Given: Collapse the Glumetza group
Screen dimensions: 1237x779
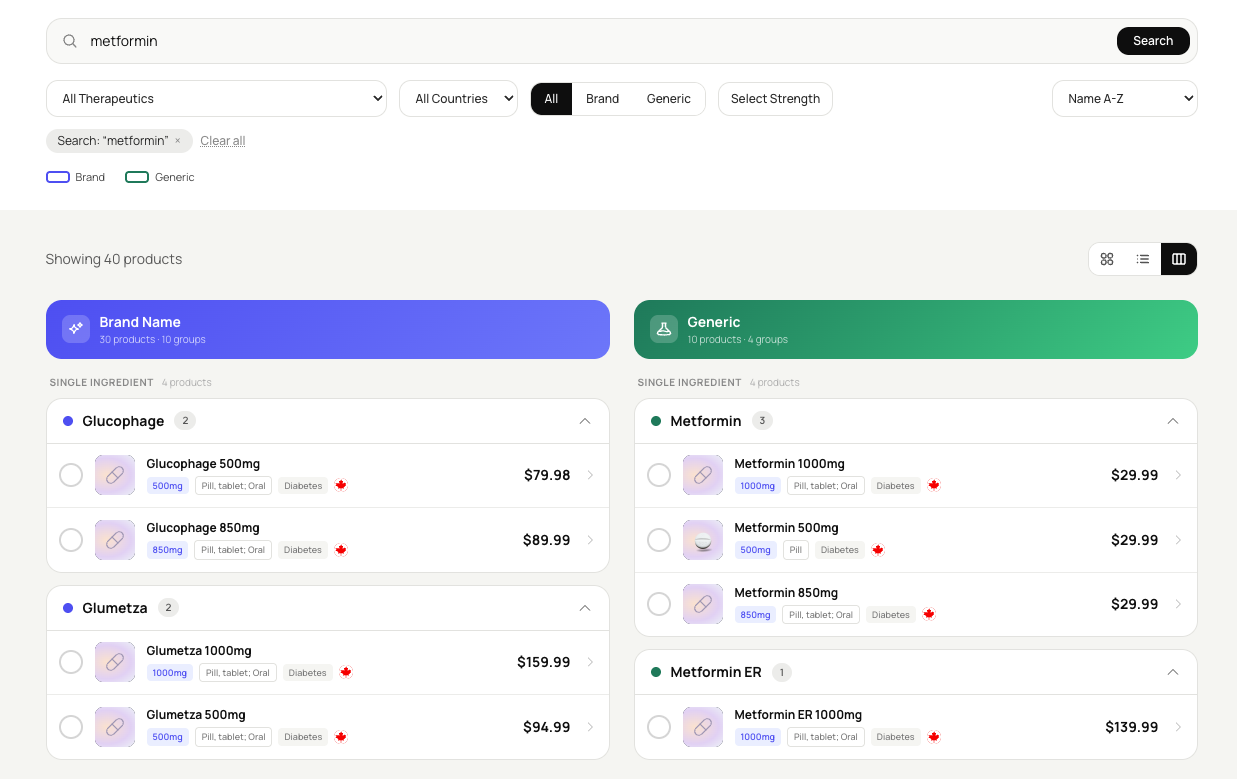Looking at the screenshot, I should (x=585, y=608).
